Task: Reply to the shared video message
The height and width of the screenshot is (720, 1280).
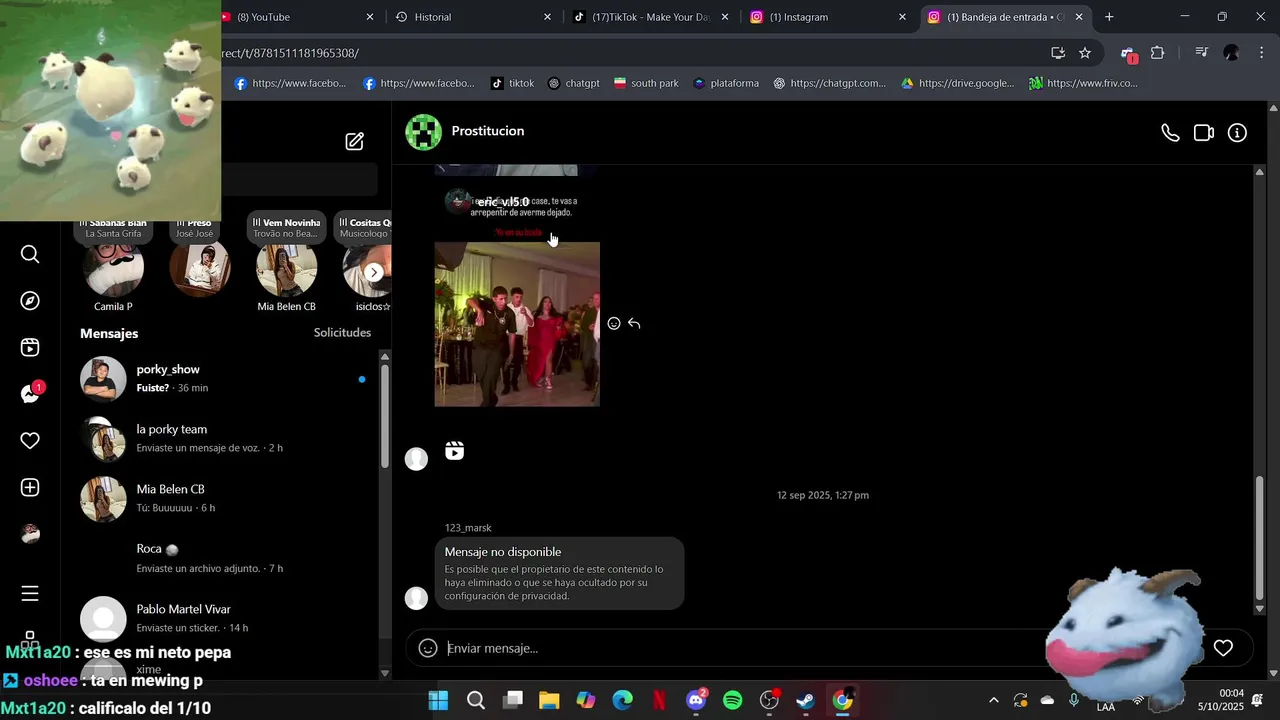Action: [x=634, y=323]
